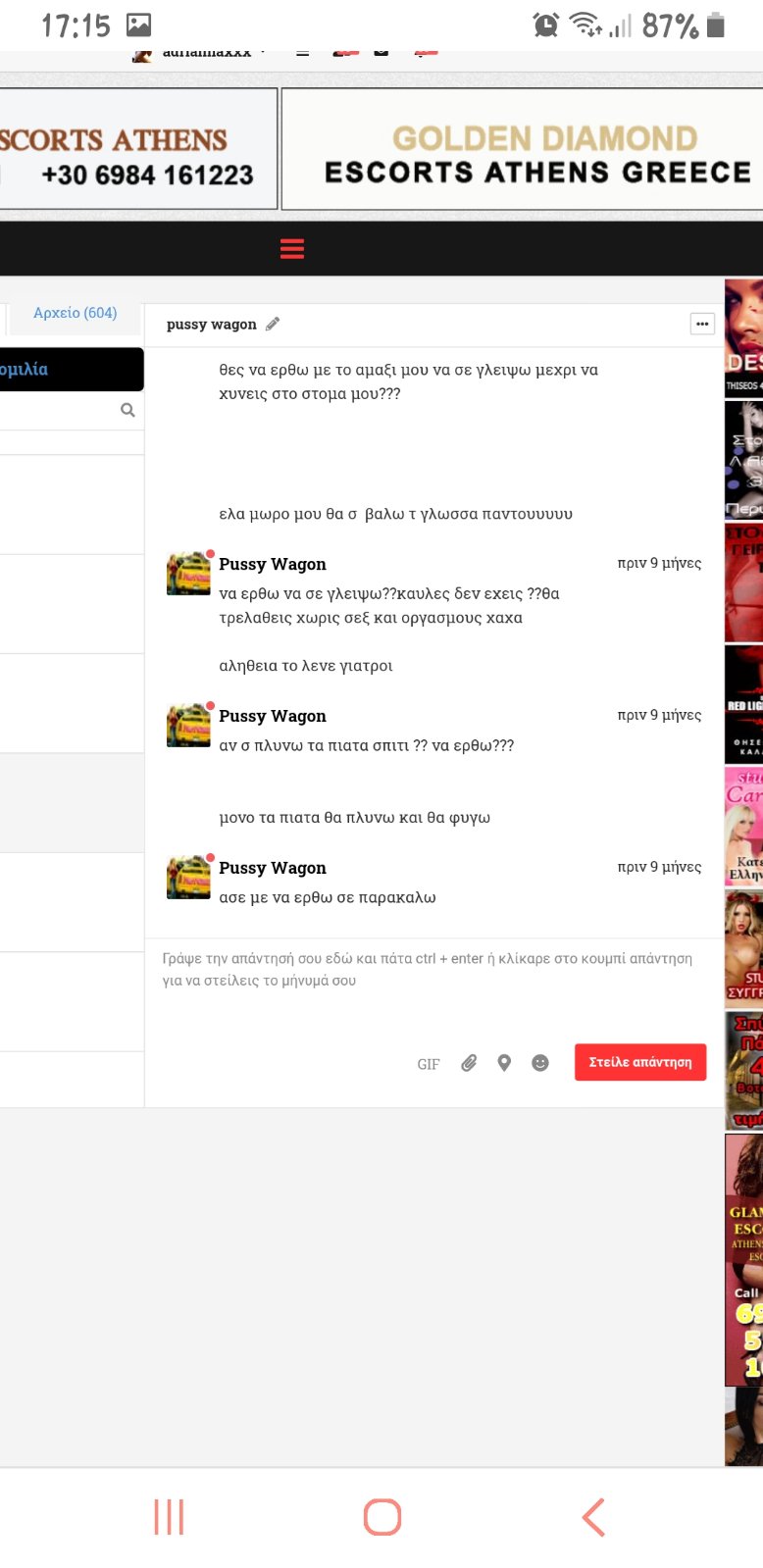Attach a file with the paperclip icon

[469, 1063]
